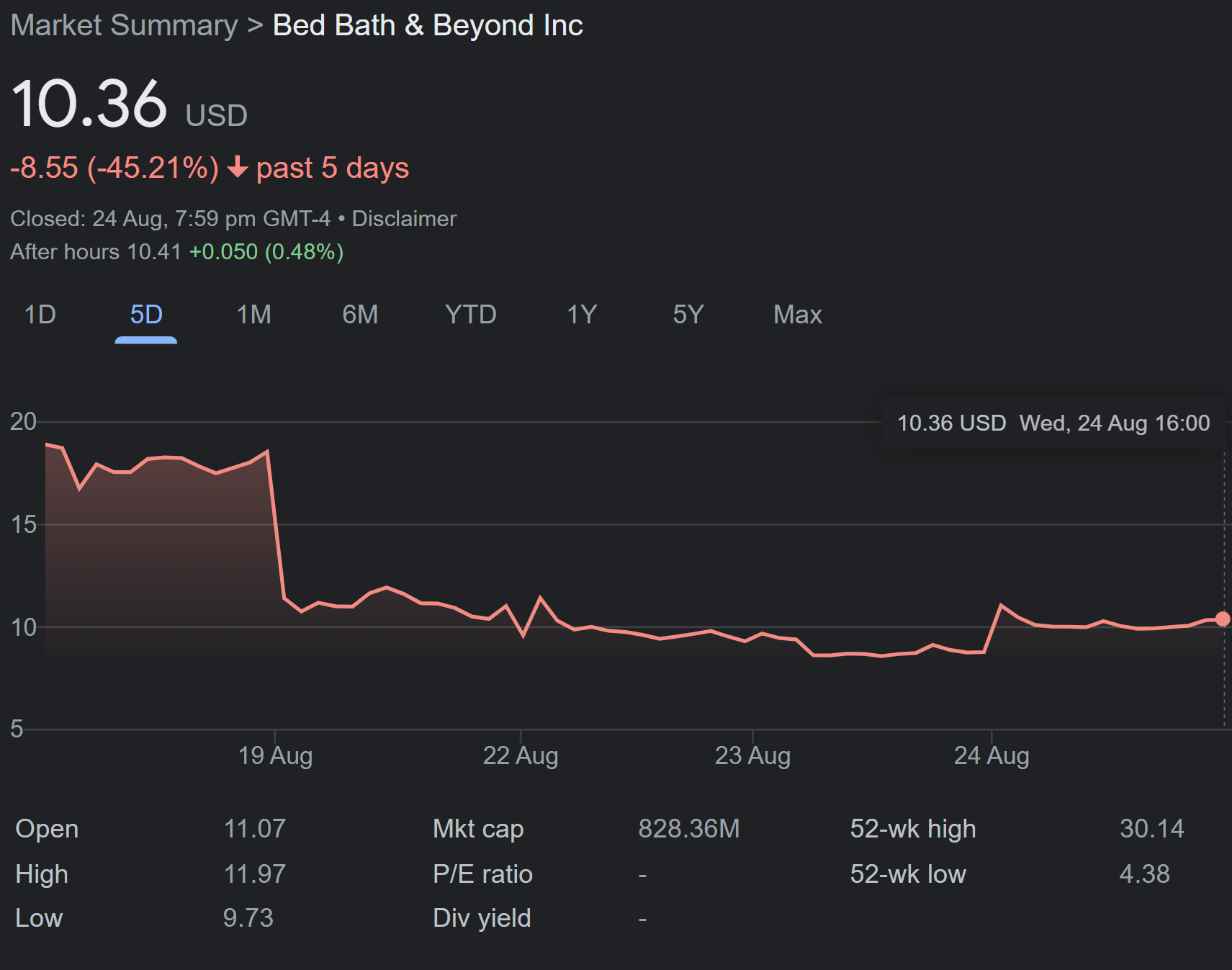Screen dimensions: 1232x970
Task: Select the 1M time range tab
Action: [253, 315]
